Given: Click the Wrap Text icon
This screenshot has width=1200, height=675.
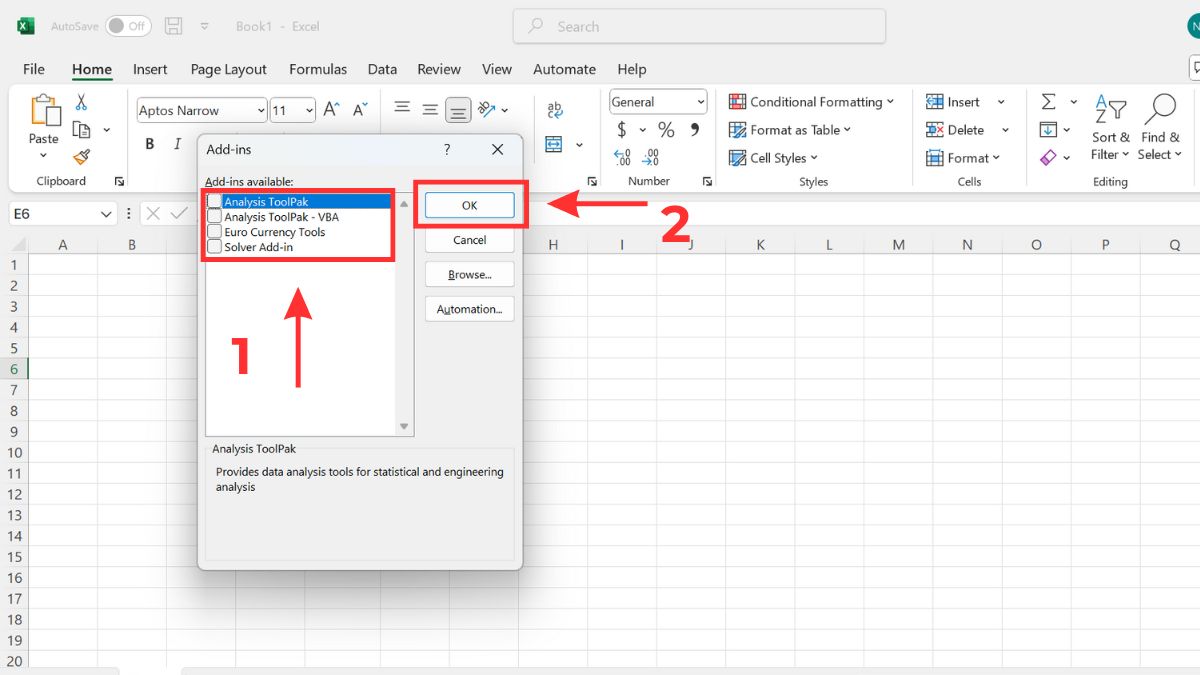Looking at the screenshot, I should click(555, 110).
